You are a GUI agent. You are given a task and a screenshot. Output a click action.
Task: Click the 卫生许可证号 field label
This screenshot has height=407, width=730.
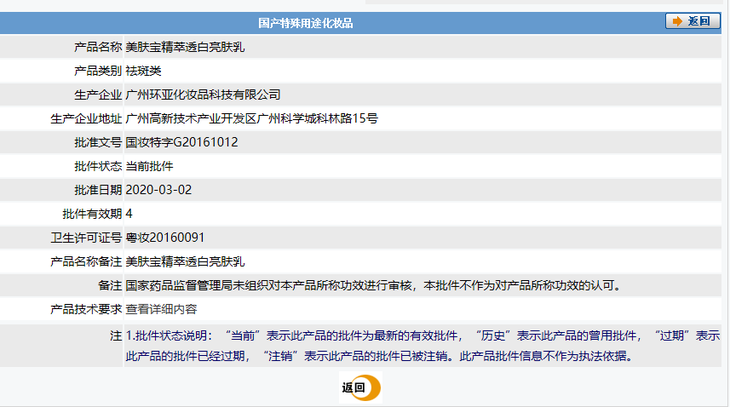(86, 238)
